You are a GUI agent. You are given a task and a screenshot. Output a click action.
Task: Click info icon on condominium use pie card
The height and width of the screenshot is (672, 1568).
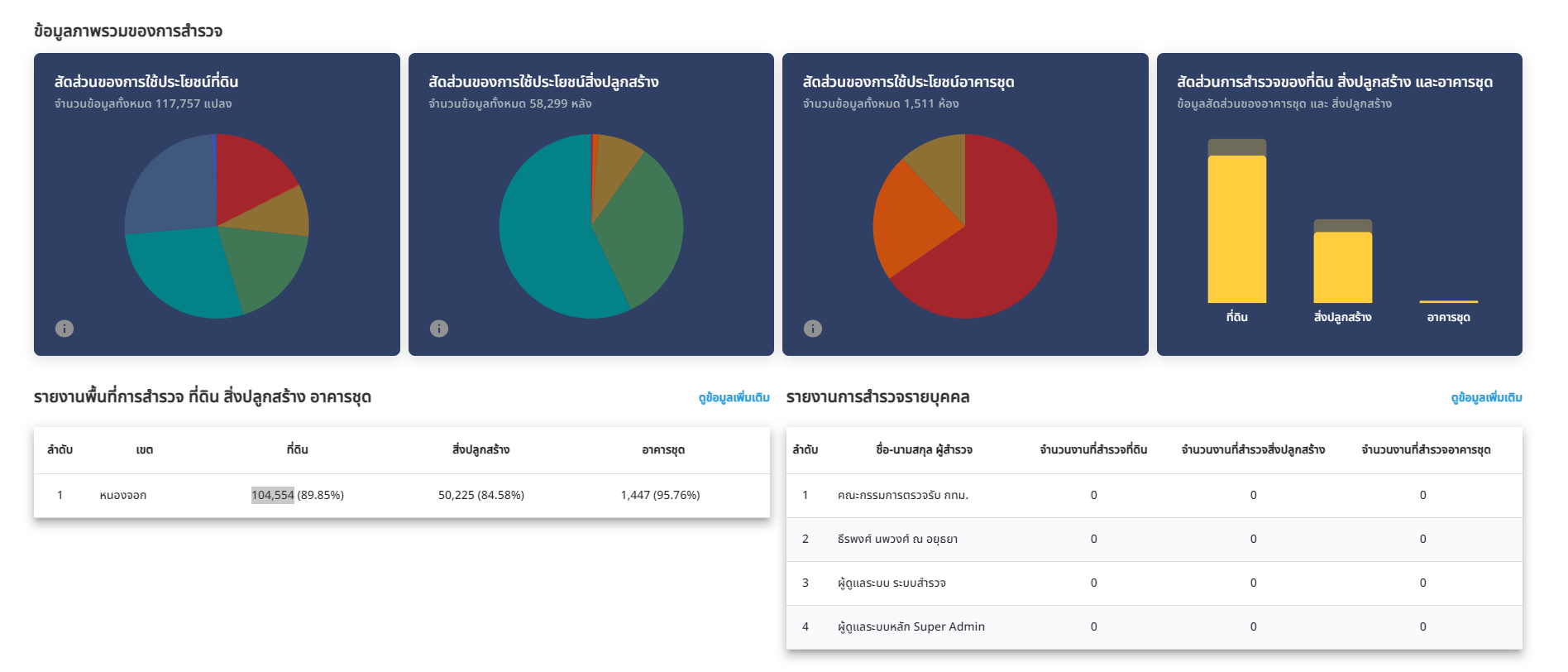pyautogui.click(x=813, y=329)
